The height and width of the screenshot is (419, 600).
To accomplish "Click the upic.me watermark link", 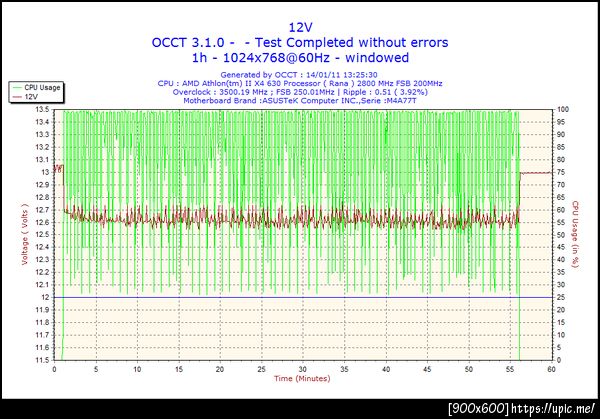I will (x=553, y=409).
